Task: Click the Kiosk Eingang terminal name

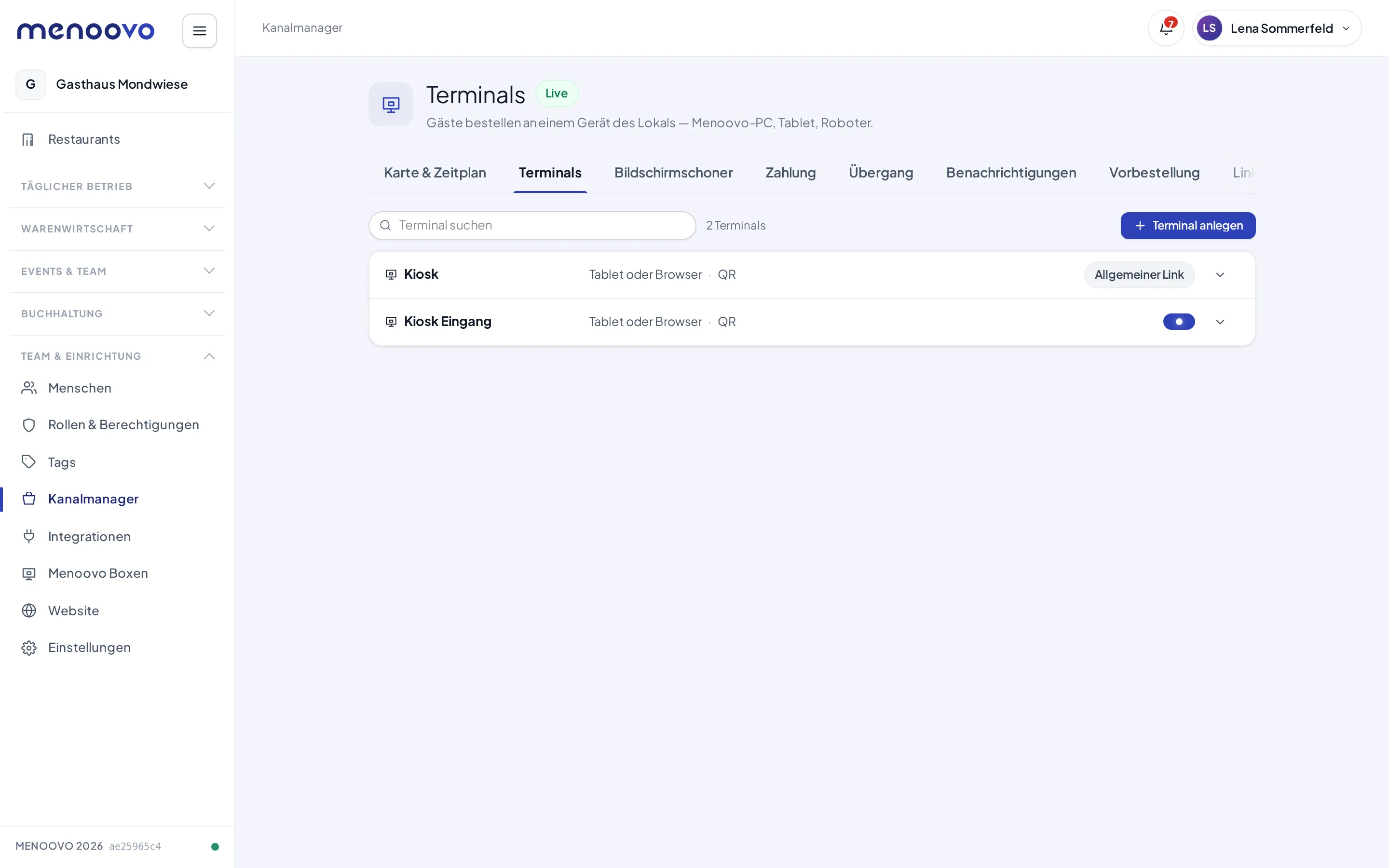Action: point(447,322)
